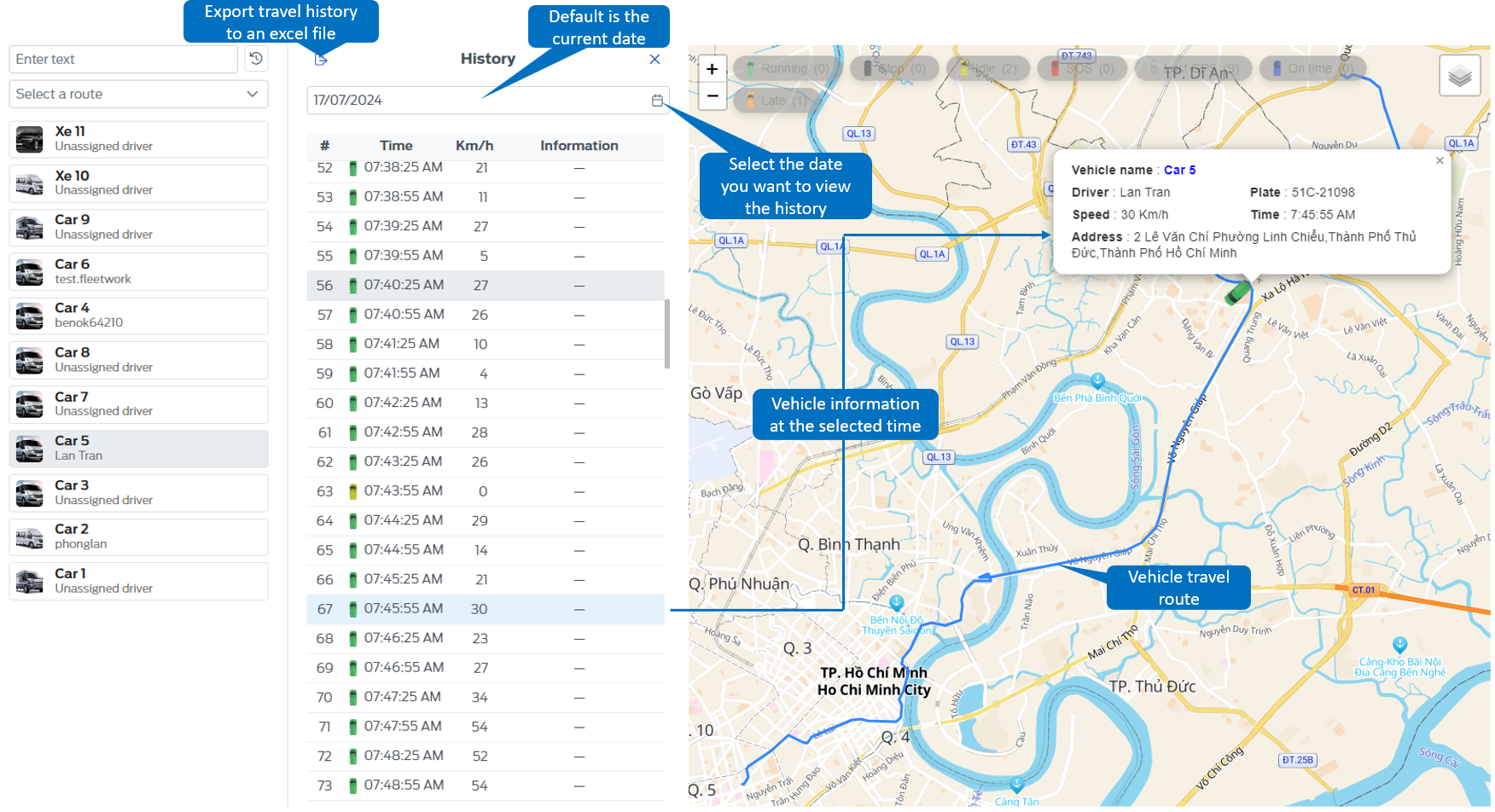This screenshot has height=812, width=1495.
Task: Open the map layers selector
Action: coord(1460,76)
